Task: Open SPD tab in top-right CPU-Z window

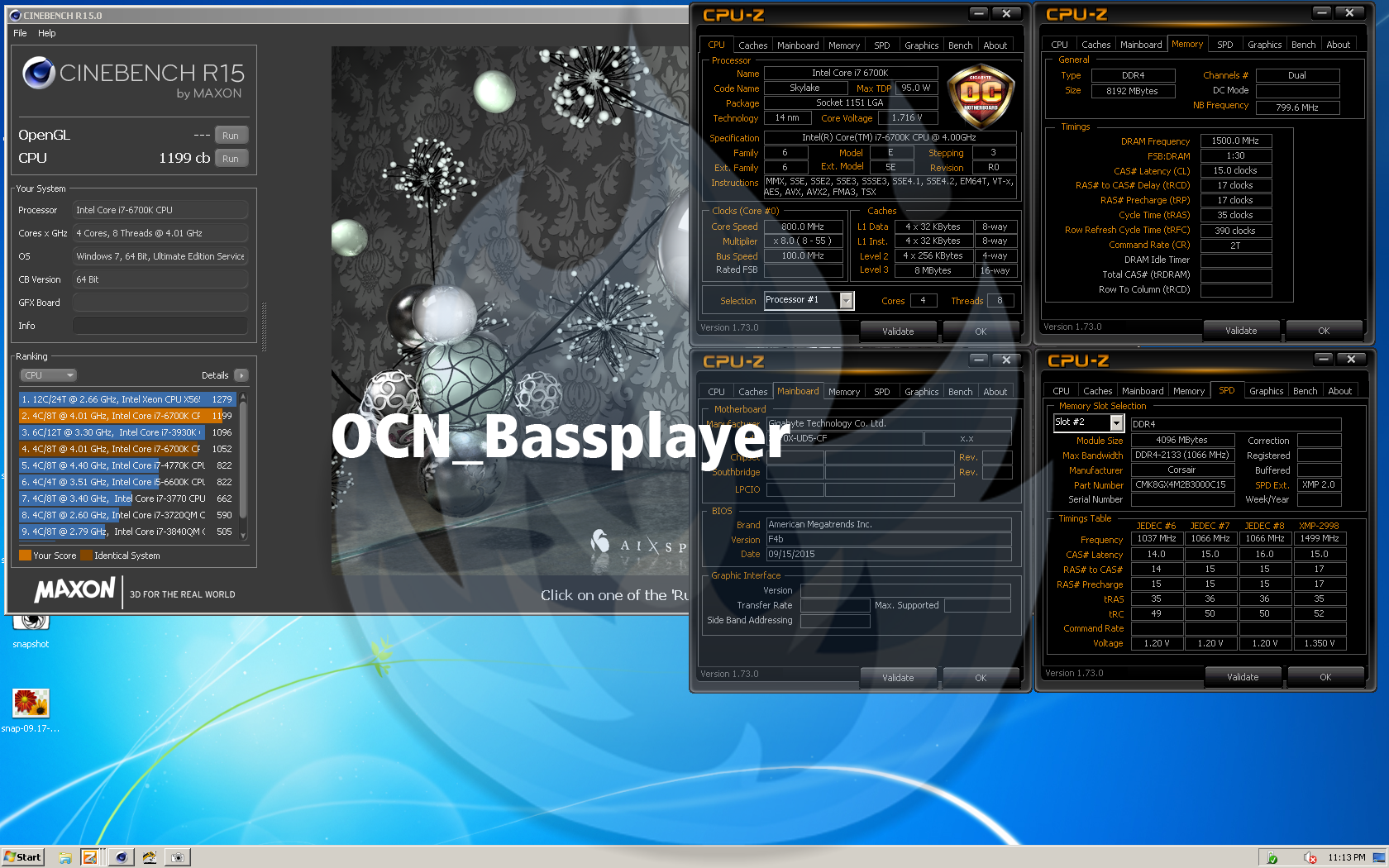Action: 1224,45
